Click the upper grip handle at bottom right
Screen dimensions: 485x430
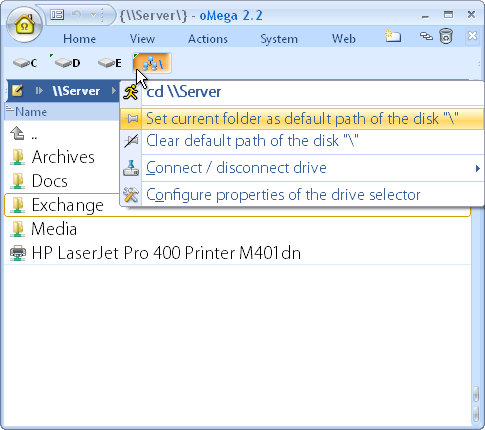coord(476,394)
